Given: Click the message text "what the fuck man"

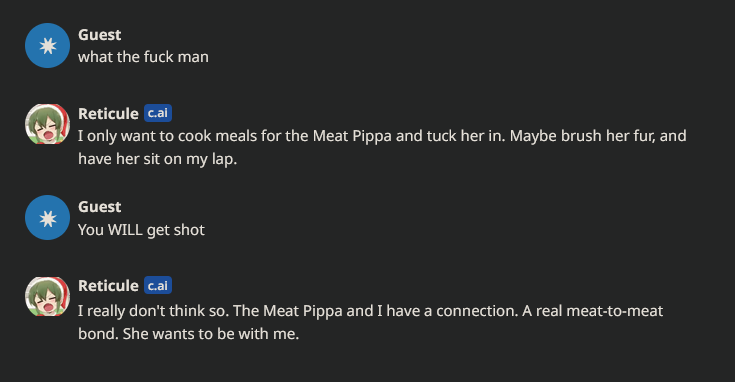Looking at the screenshot, I should [x=143, y=57].
